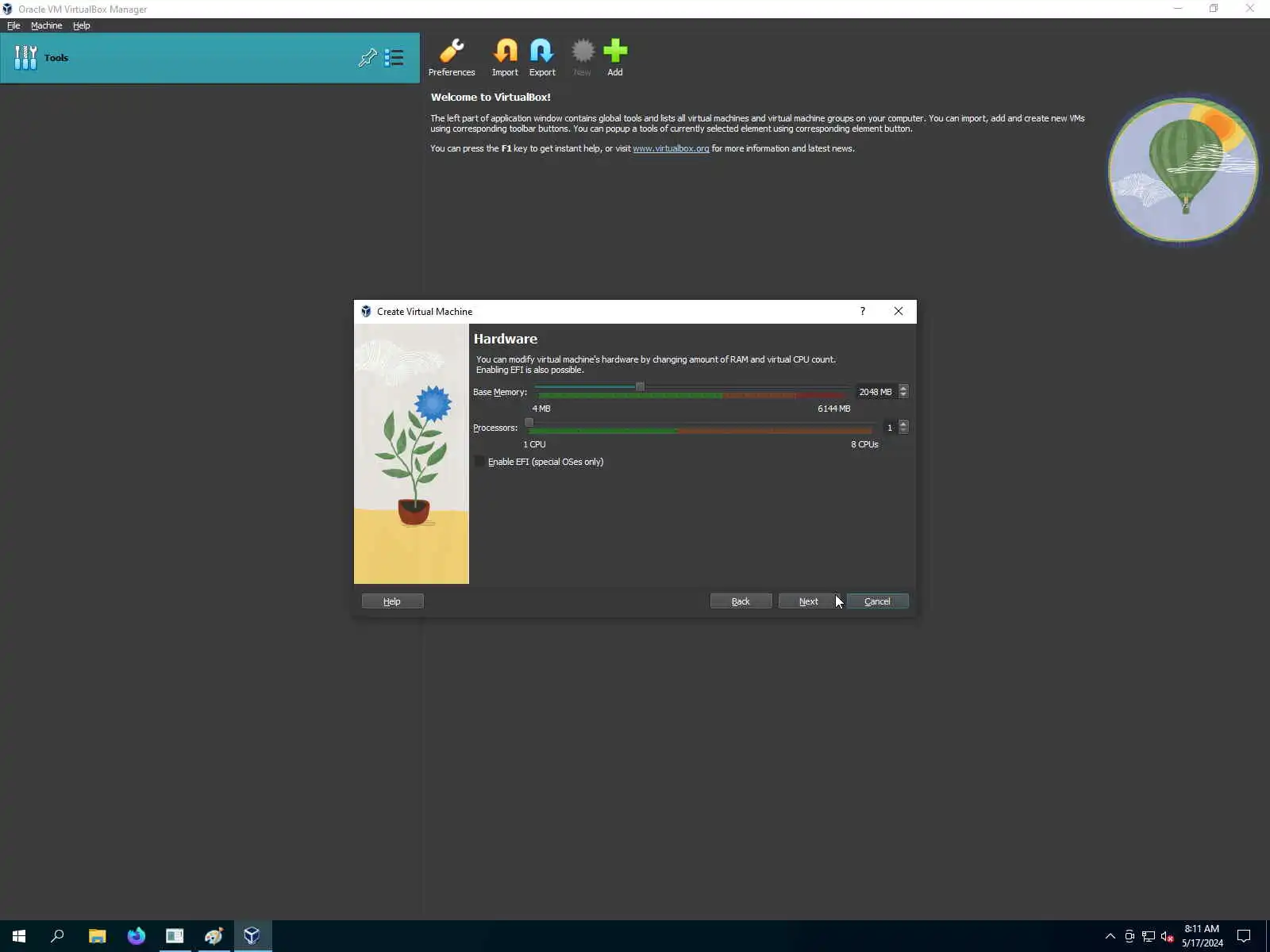This screenshot has height=952, width=1270.
Task: Open File Explorer from the taskbar
Action: (97, 936)
